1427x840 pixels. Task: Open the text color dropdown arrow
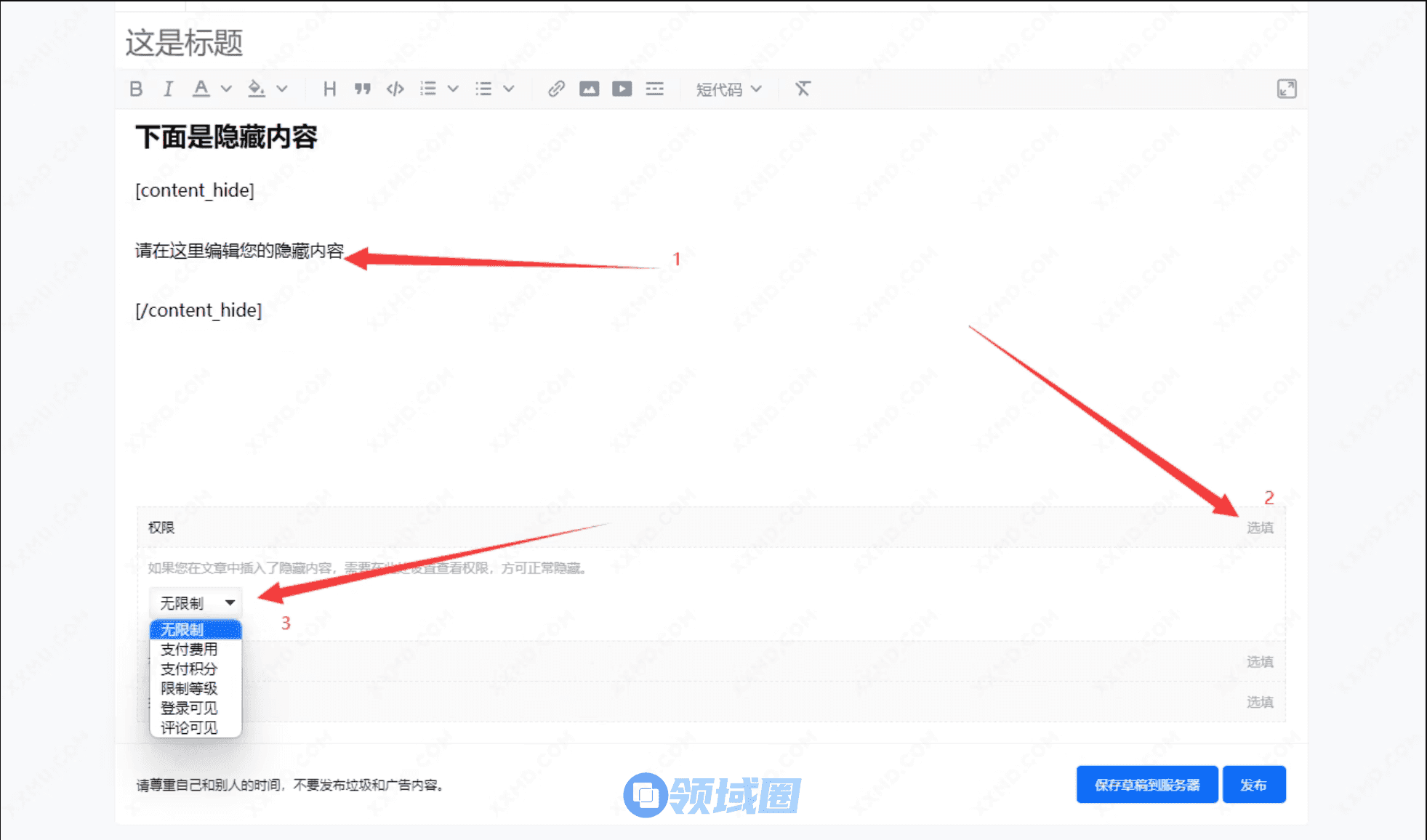tap(226, 89)
